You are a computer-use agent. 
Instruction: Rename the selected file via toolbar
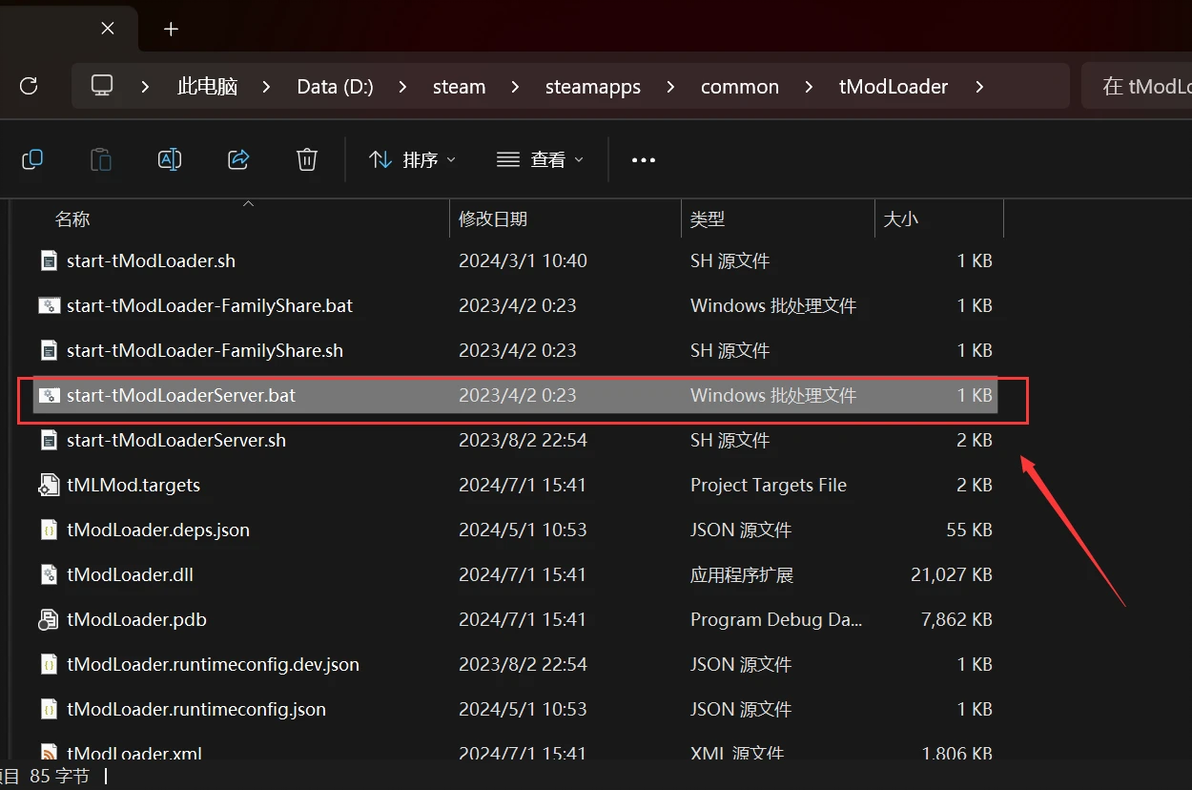tap(170, 160)
